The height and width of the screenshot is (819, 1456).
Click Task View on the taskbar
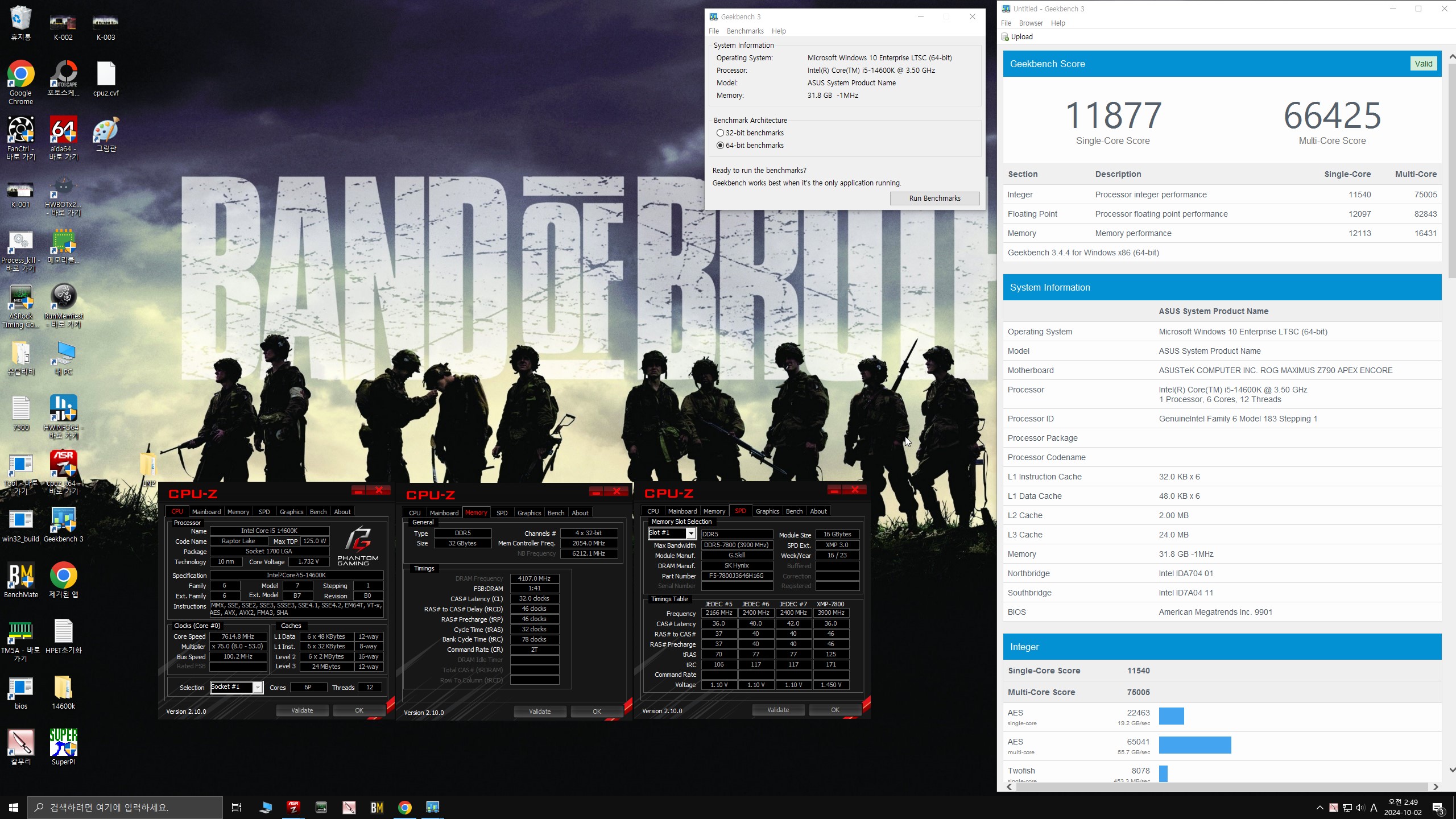(237, 807)
